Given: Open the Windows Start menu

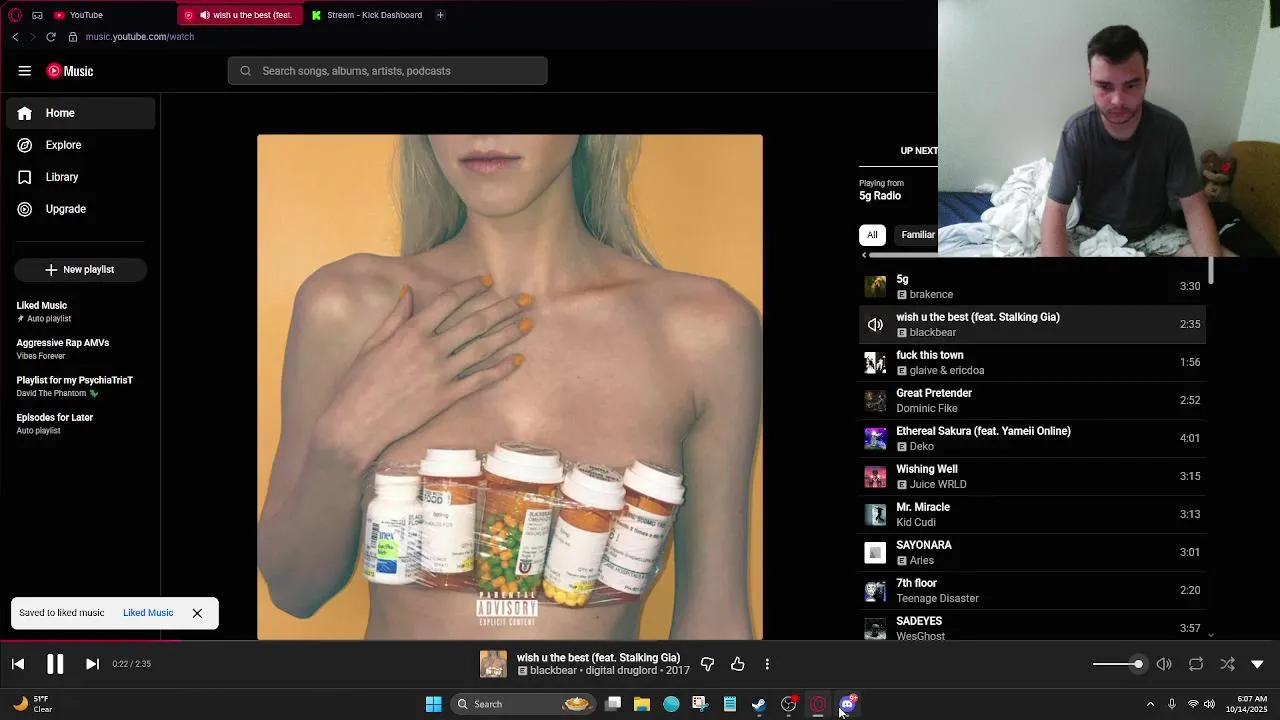Looking at the screenshot, I should click(x=433, y=704).
